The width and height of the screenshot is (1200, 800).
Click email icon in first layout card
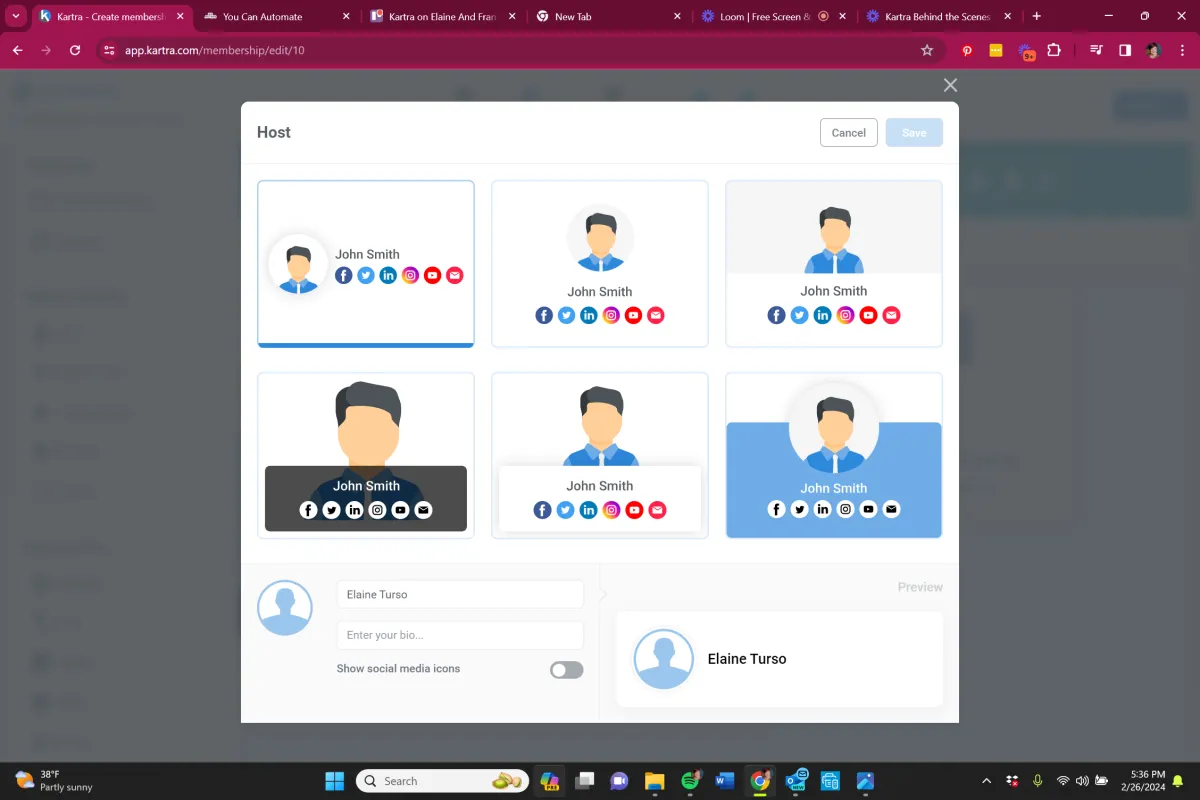pos(455,275)
